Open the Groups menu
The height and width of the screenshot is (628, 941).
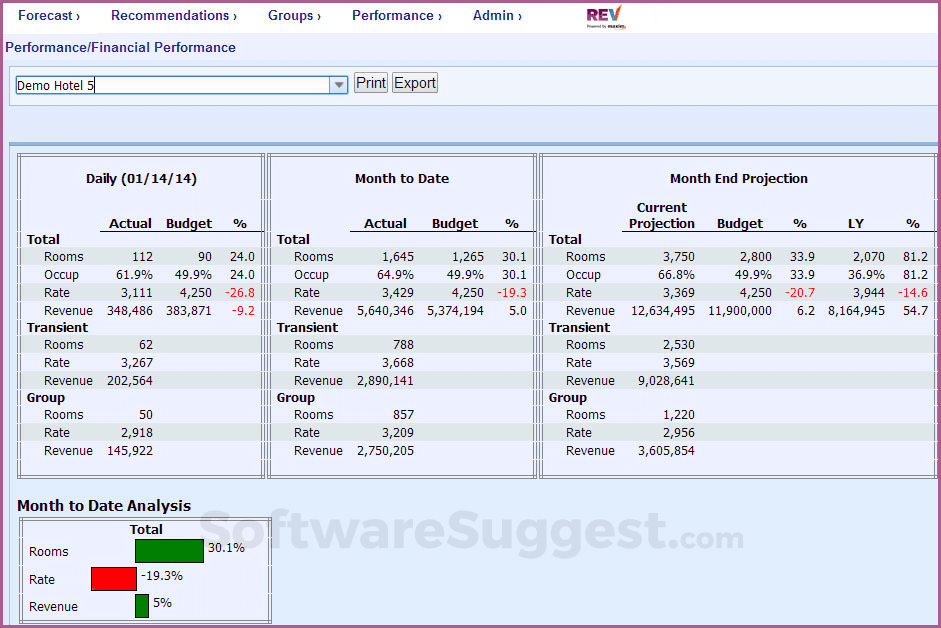click(294, 16)
